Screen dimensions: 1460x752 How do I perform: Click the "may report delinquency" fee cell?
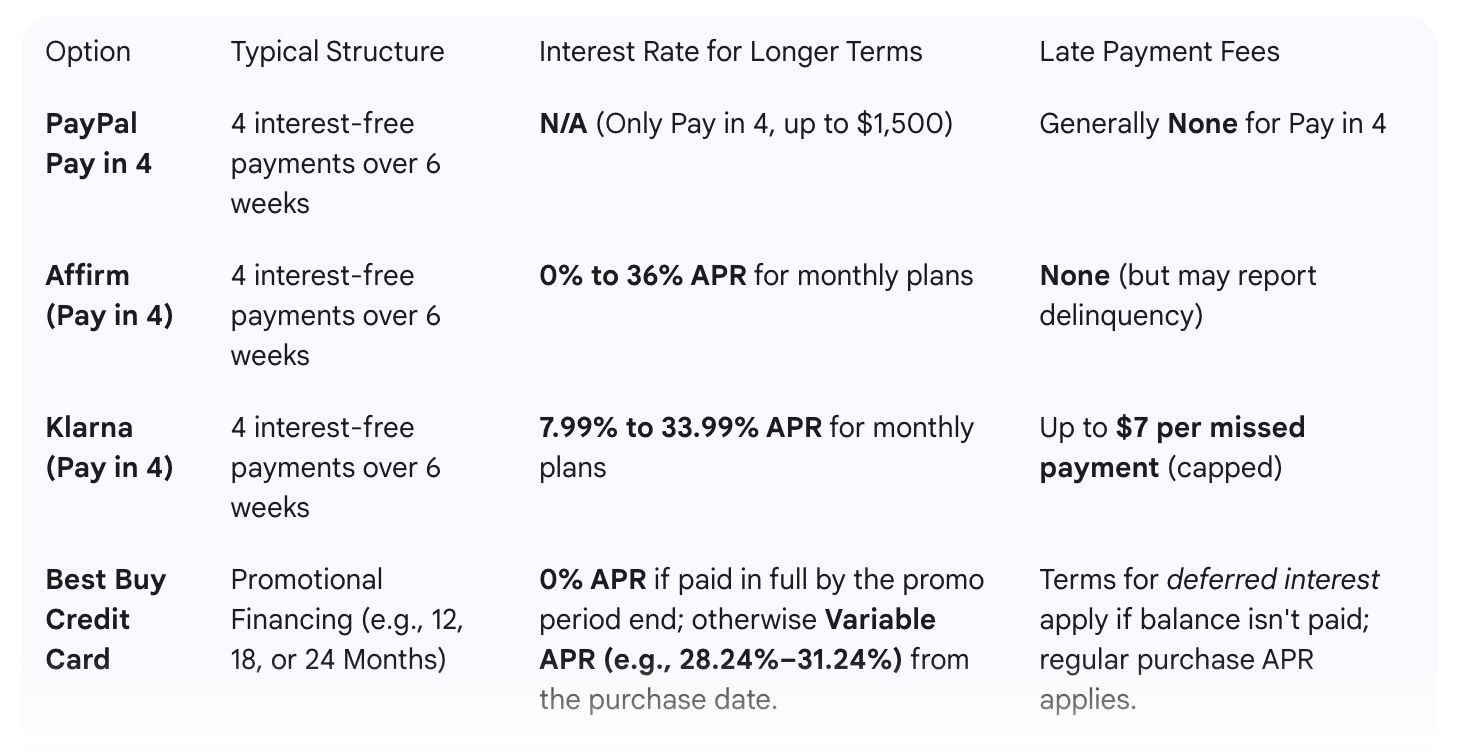point(1177,296)
